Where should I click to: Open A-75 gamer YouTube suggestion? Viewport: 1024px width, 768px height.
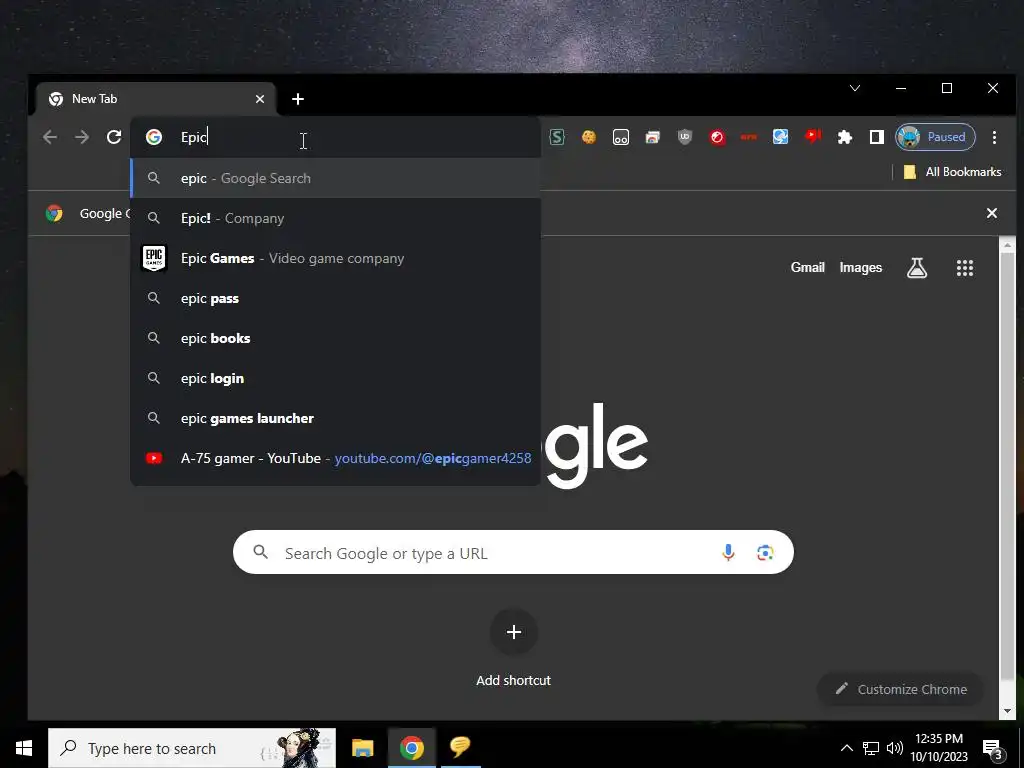336,458
